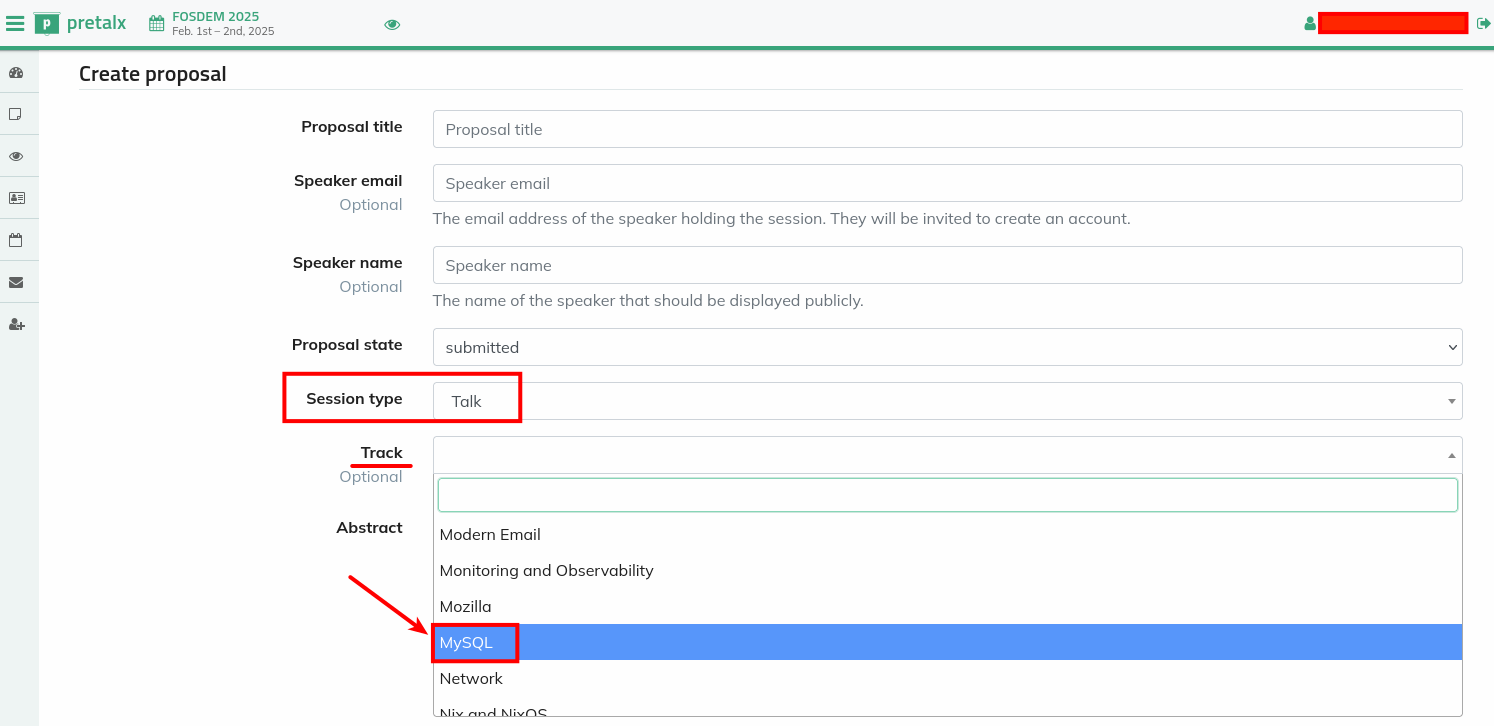The image size is (1494, 726).
Task: Select MySQL from the track list
Action: point(466,642)
